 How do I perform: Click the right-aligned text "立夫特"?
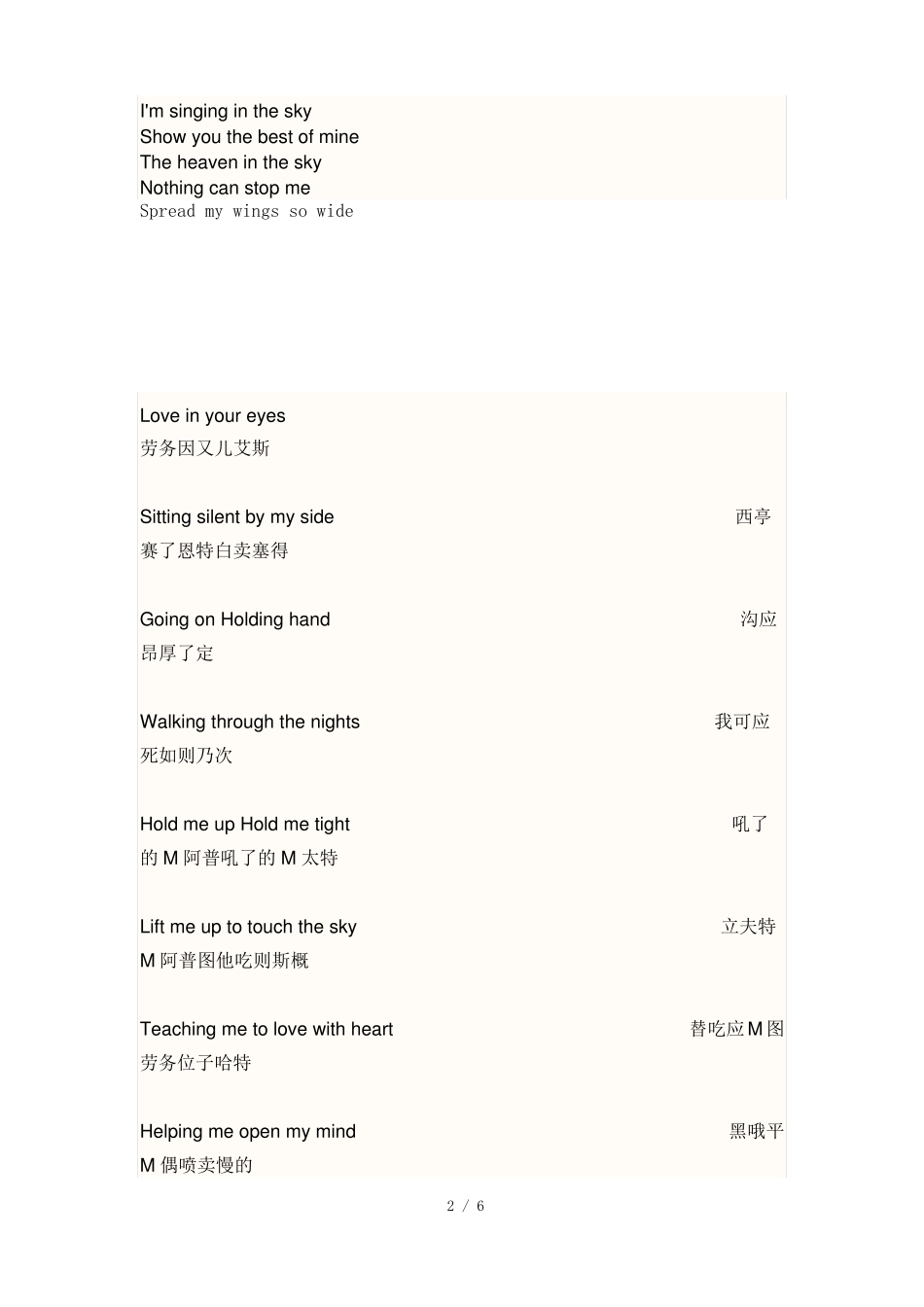coord(748,927)
